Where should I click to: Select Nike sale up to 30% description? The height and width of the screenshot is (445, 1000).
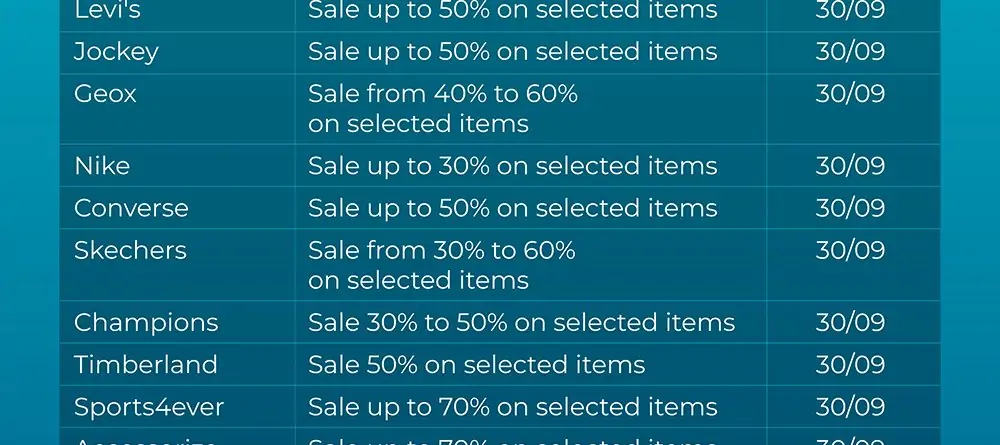[x=513, y=166]
